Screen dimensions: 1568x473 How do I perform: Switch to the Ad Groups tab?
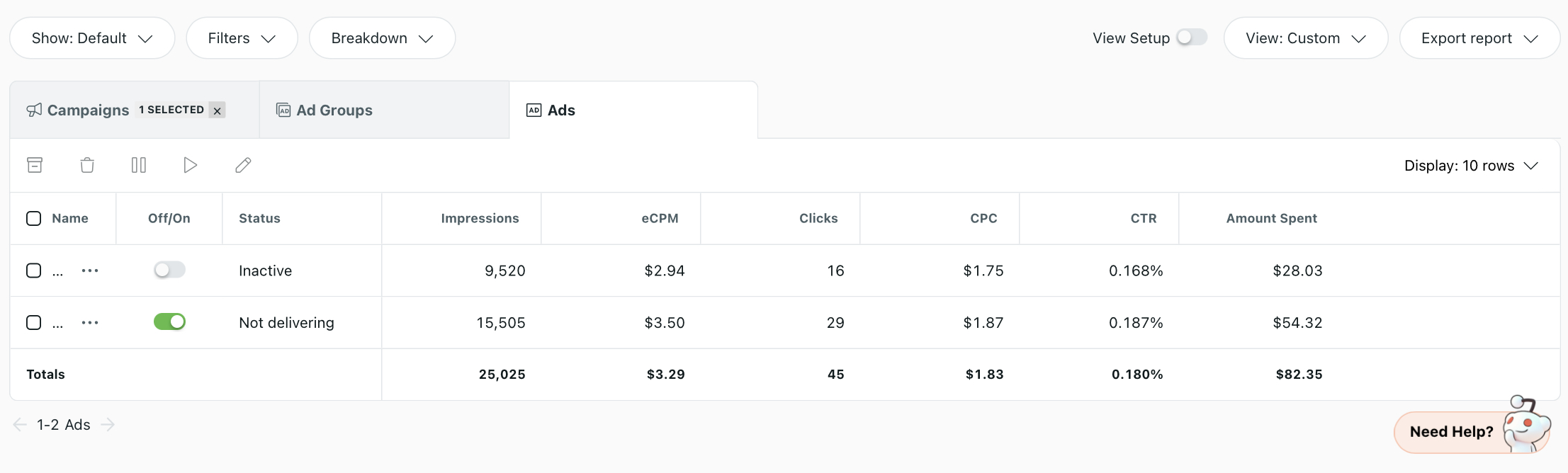[x=334, y=110]
